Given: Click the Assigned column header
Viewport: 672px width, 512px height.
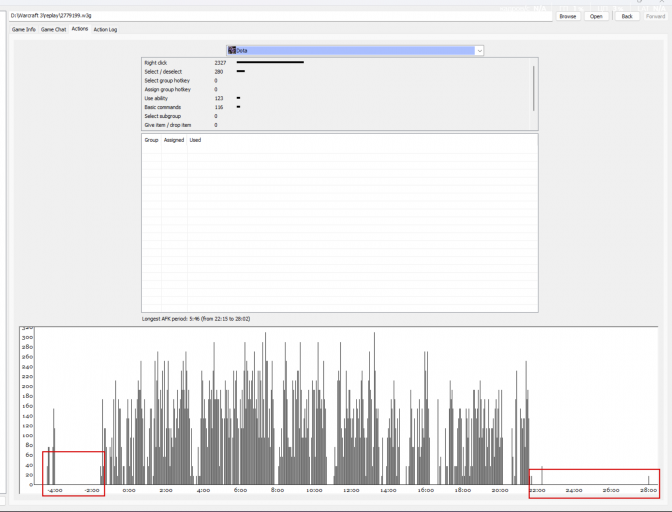Looking at the screenshot, I should pyautogui.click(x=174, y=140).
